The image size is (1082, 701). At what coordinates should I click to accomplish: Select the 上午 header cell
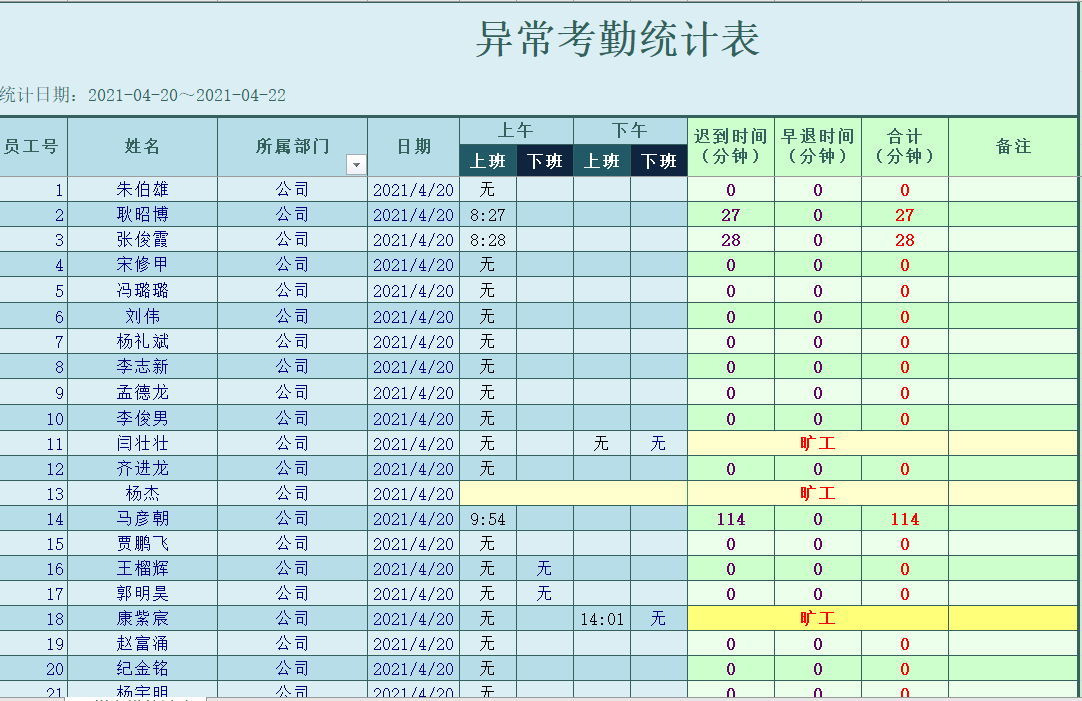point(516,131)
